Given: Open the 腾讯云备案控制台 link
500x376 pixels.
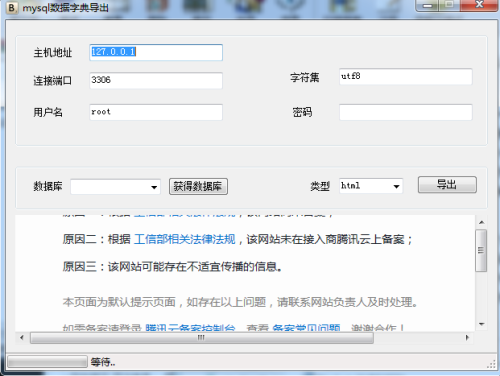Looking at the screenshot, I should coord(190,328).
